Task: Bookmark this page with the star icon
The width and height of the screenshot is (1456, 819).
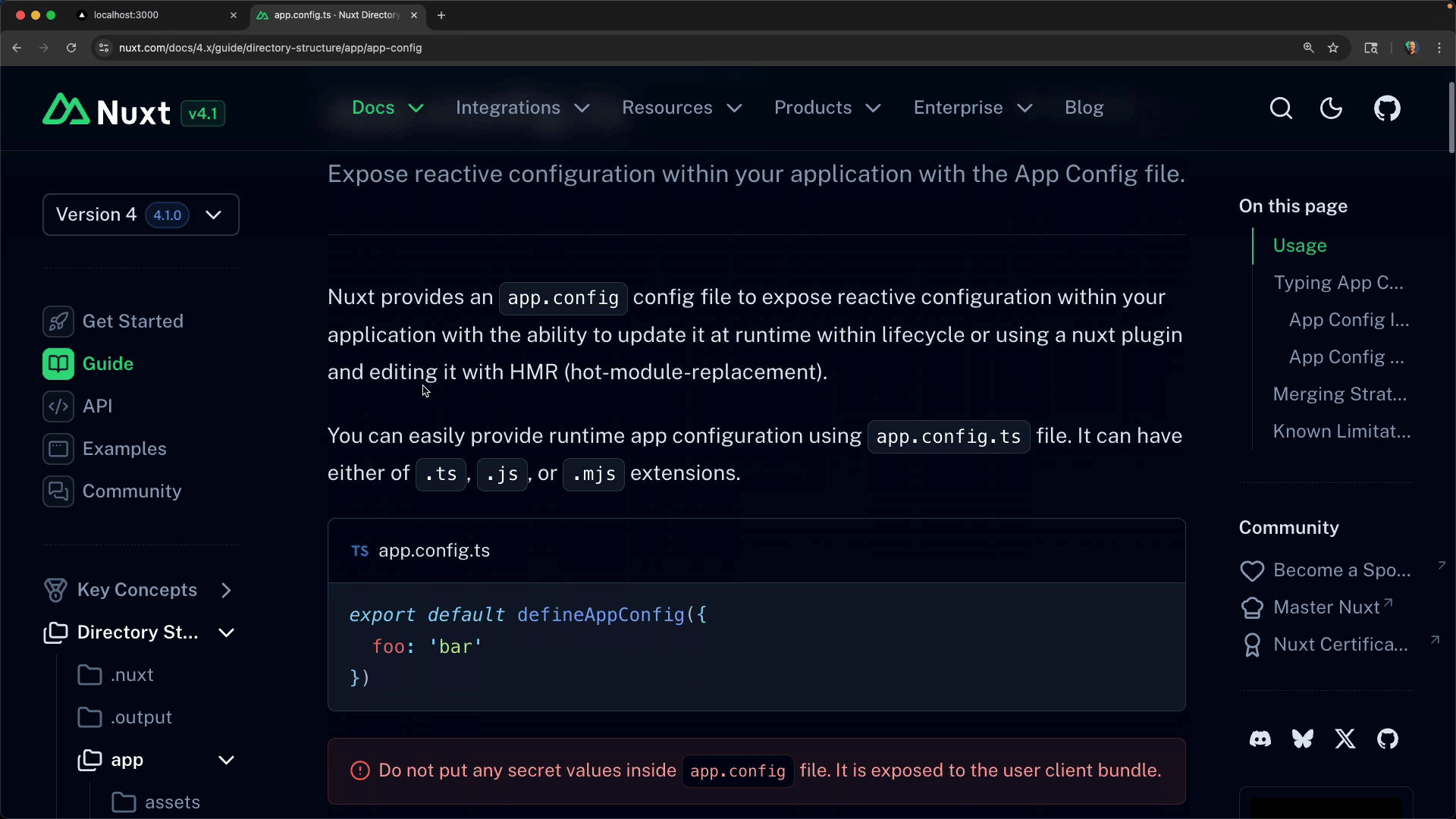Action: pos(1333,48)
